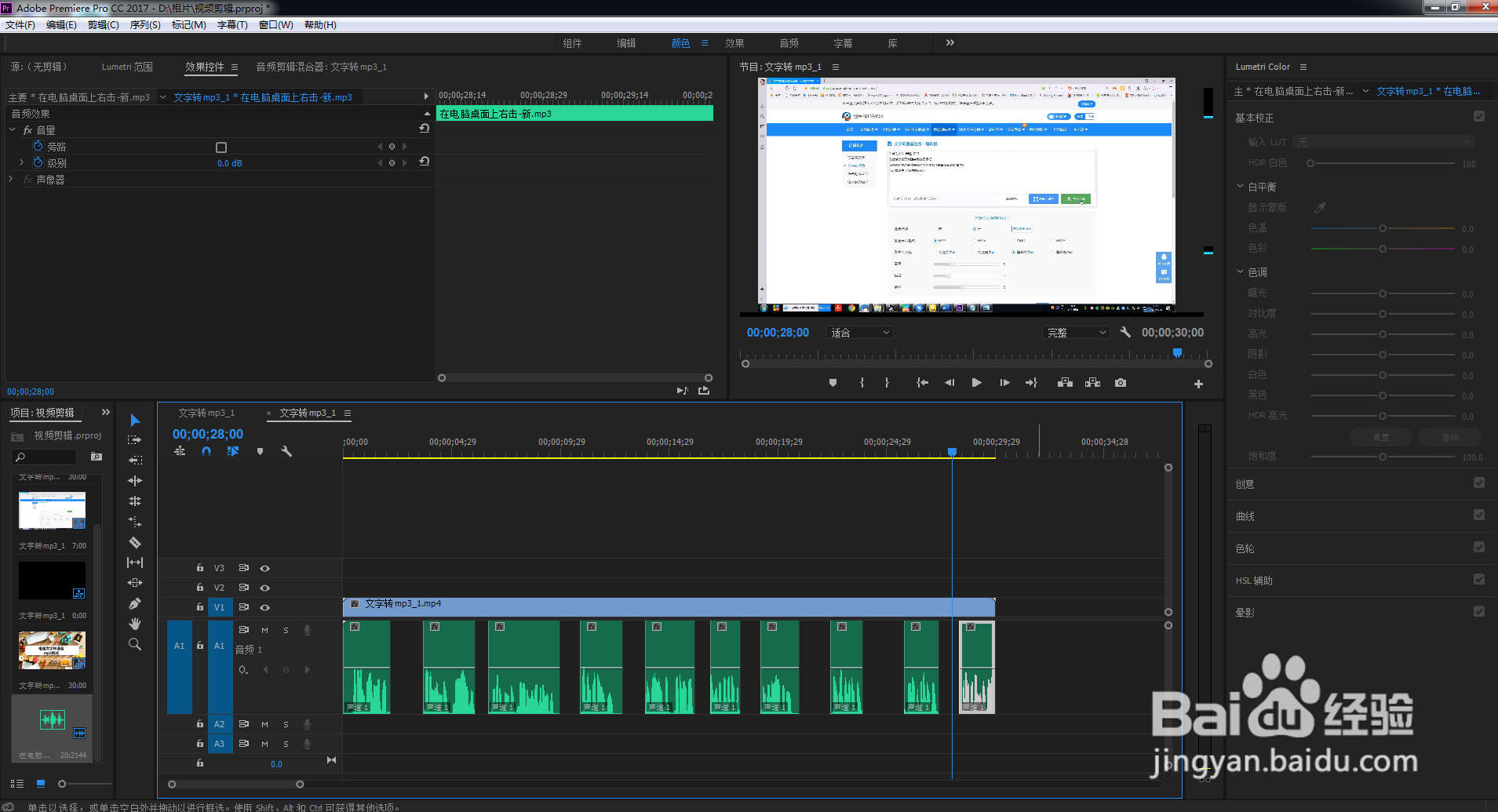Click Mark Out bracket button

[x=887, y=383]
